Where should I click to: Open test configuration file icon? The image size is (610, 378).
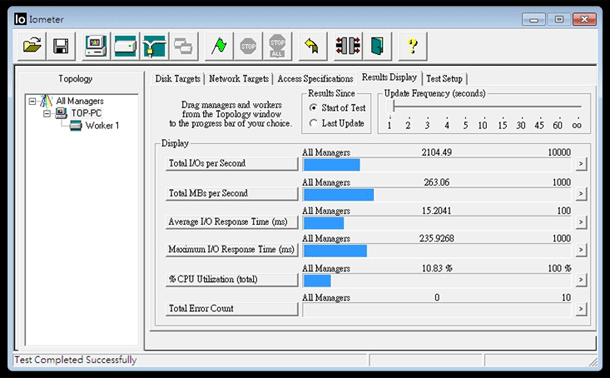click(32, 46)
